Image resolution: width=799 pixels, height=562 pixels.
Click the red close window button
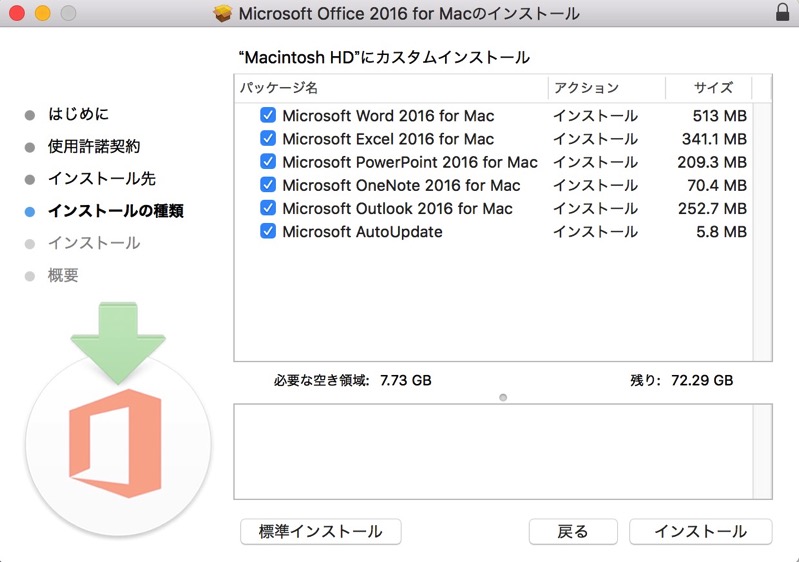(x=17, y=13)
